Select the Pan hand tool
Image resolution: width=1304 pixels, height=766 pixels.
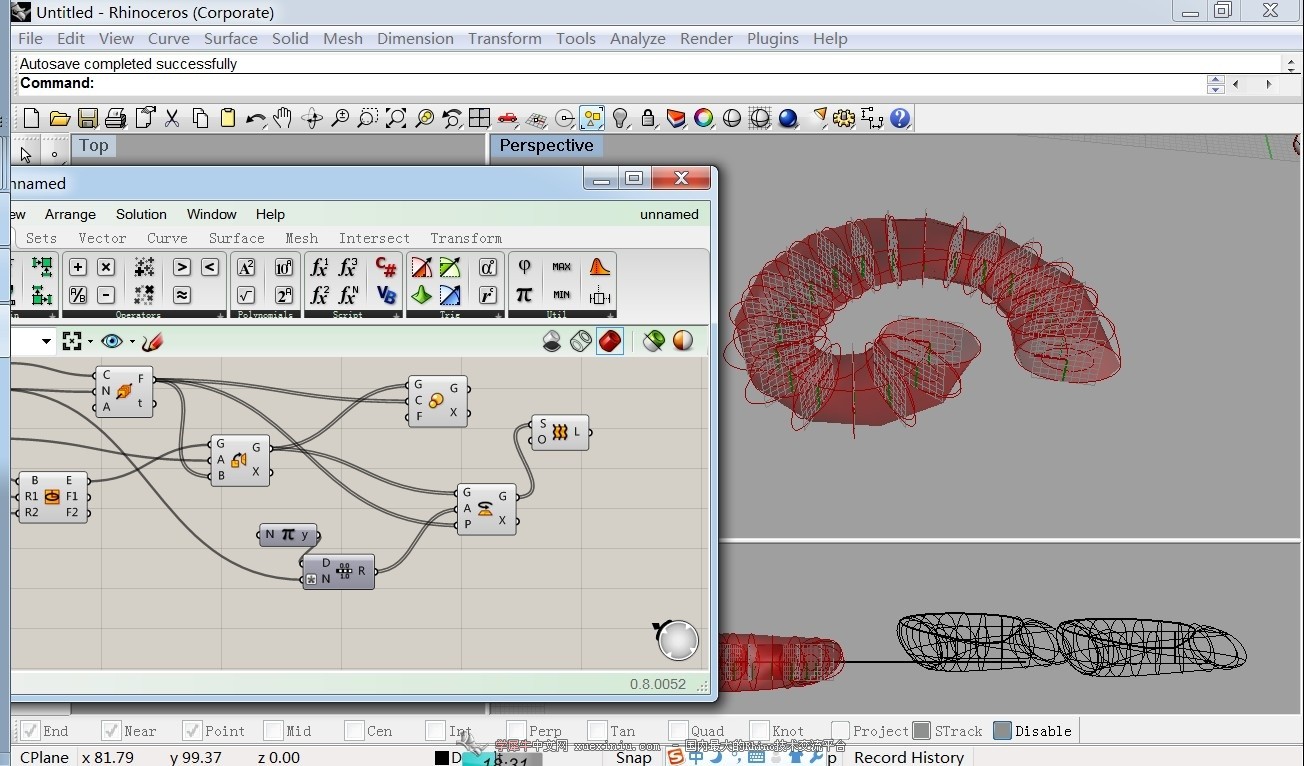point(283,118)
